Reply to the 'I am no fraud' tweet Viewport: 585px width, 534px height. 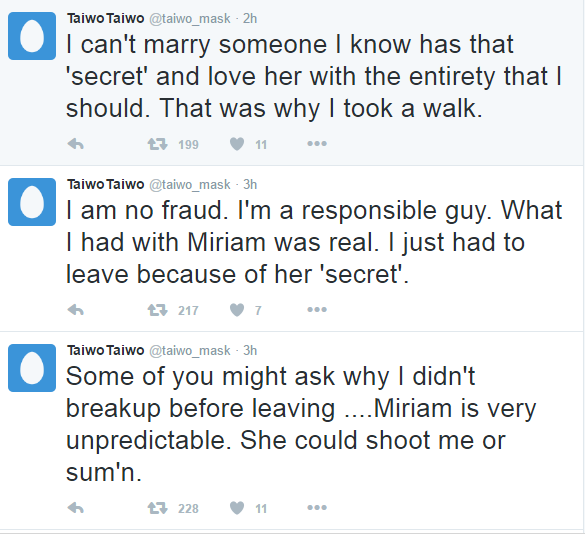coord(75,310)
